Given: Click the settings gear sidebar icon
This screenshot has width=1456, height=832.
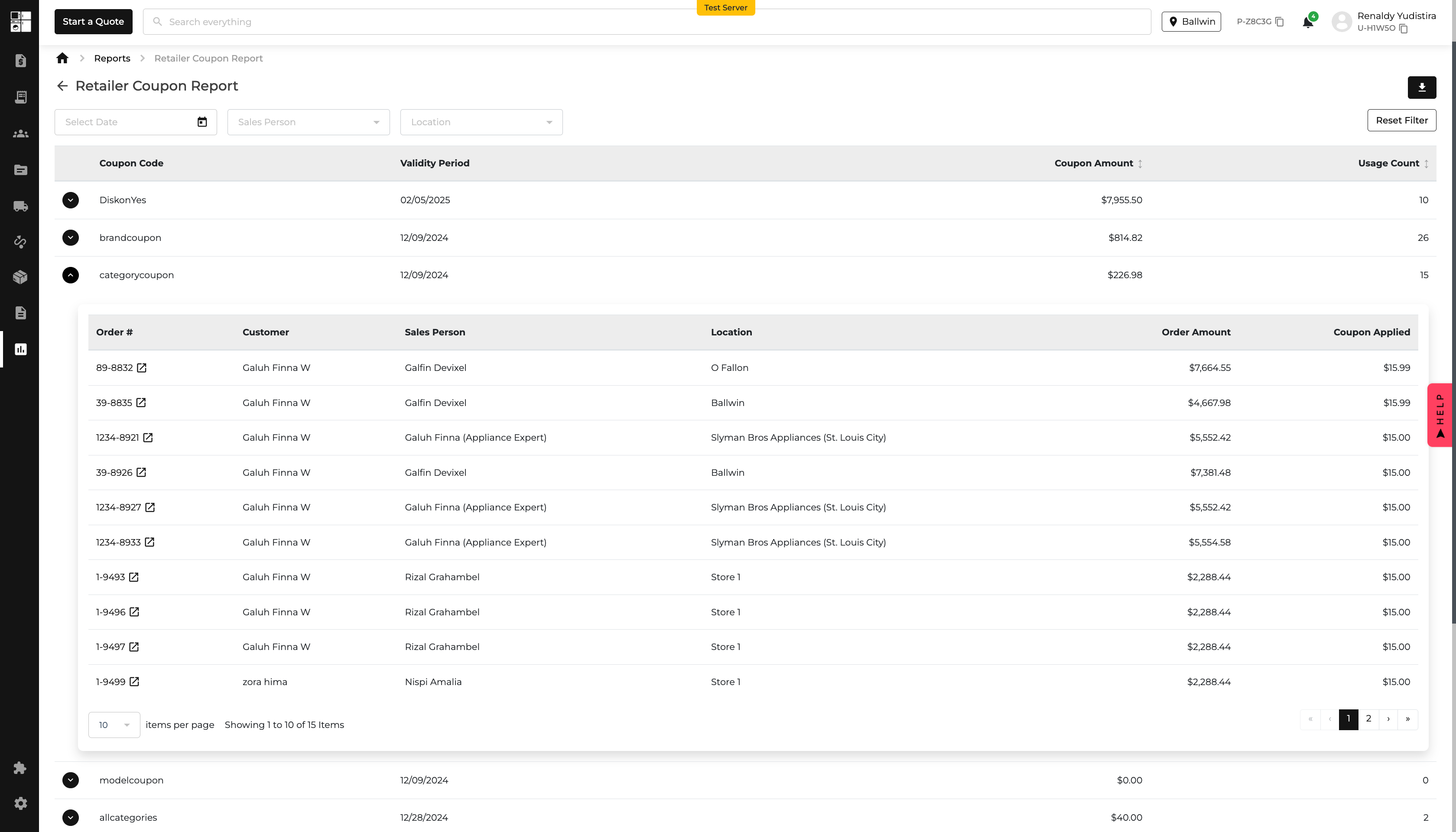Looking at the screenshot, I should pos(20,803).
